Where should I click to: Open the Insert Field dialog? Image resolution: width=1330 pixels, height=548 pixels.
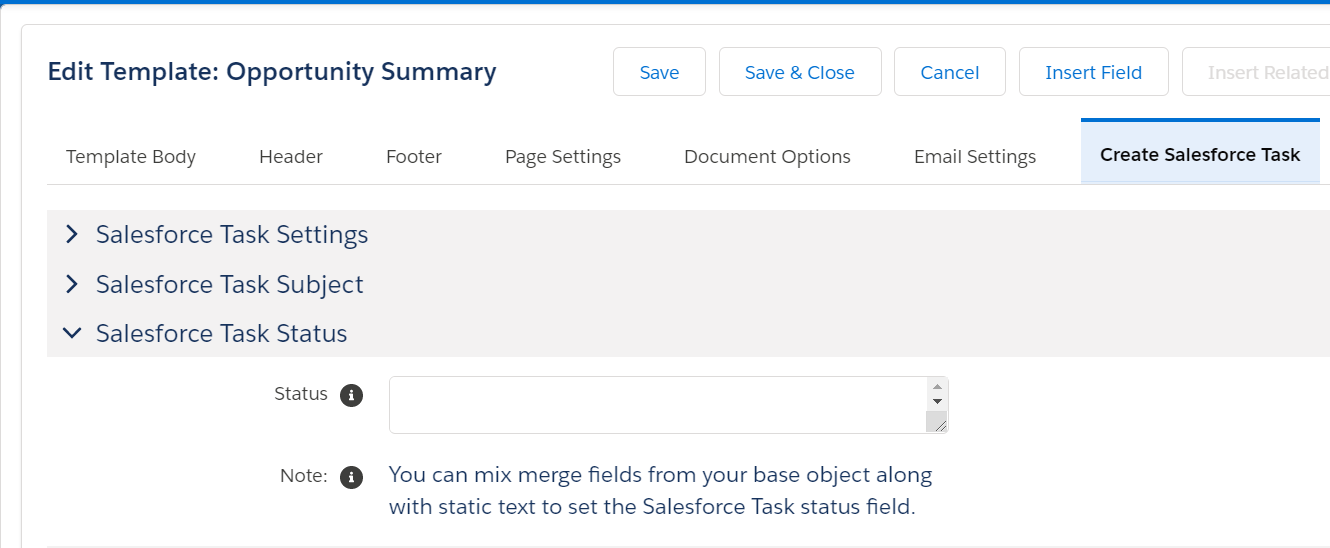pyautogui.click(x=1094, y=72)
